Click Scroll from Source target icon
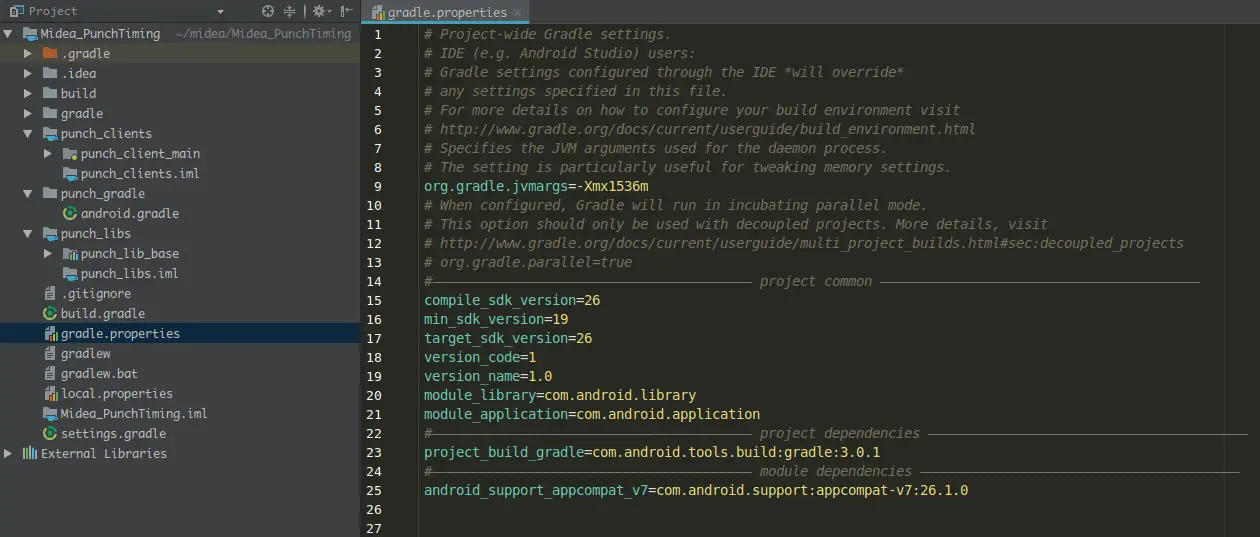Image resolution: width=1260 pixels, height=537 pixels. pyautogui.click(x=268, y=11)
